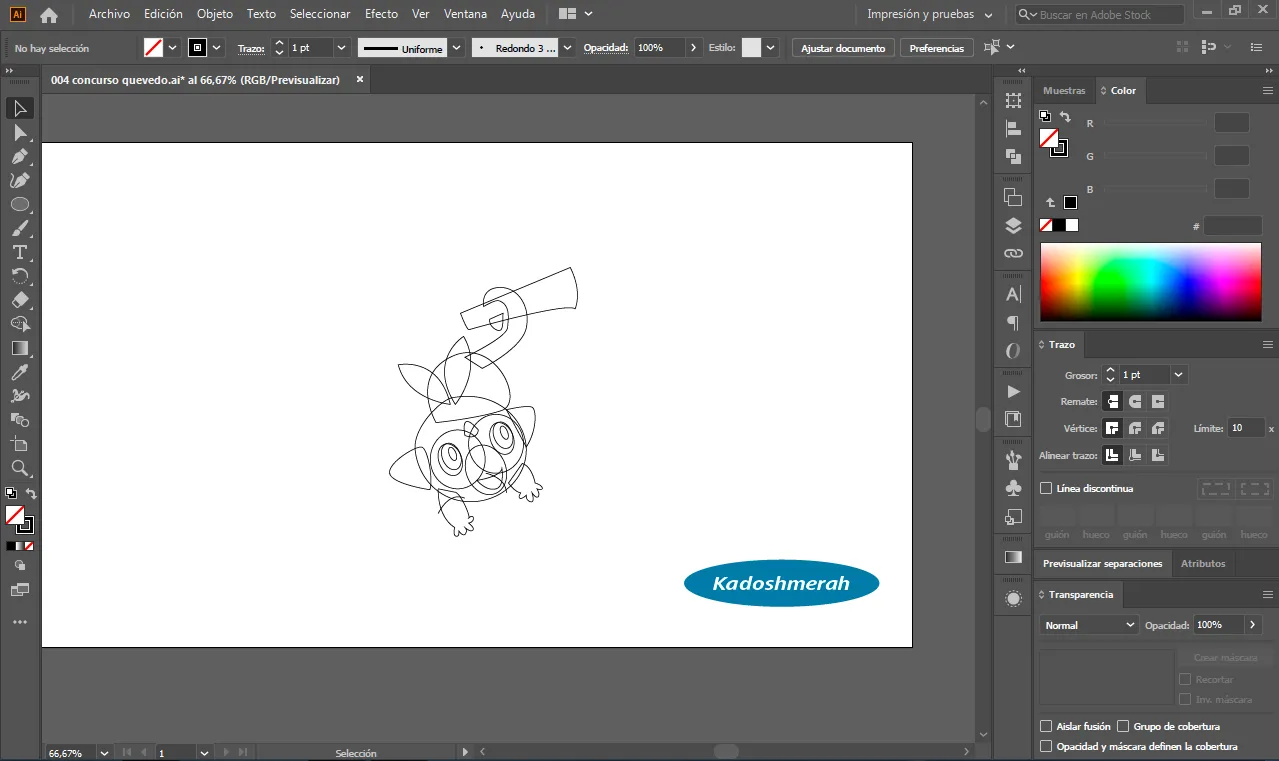Switch to the Atributos tab
This screenshot has width=1279, height=761.
coord(1203,563)
